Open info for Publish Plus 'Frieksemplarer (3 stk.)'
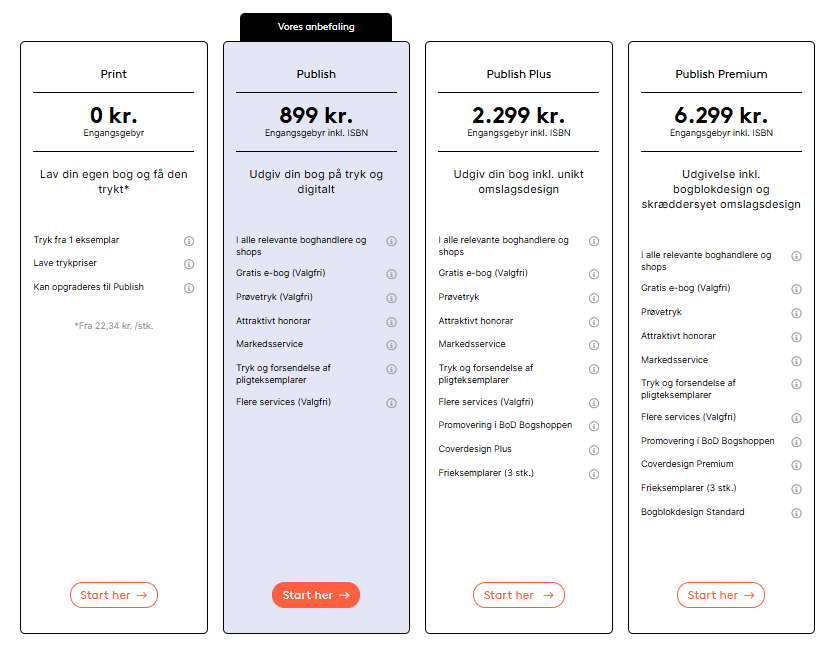837x647 pixels. [x=594, y=474]
